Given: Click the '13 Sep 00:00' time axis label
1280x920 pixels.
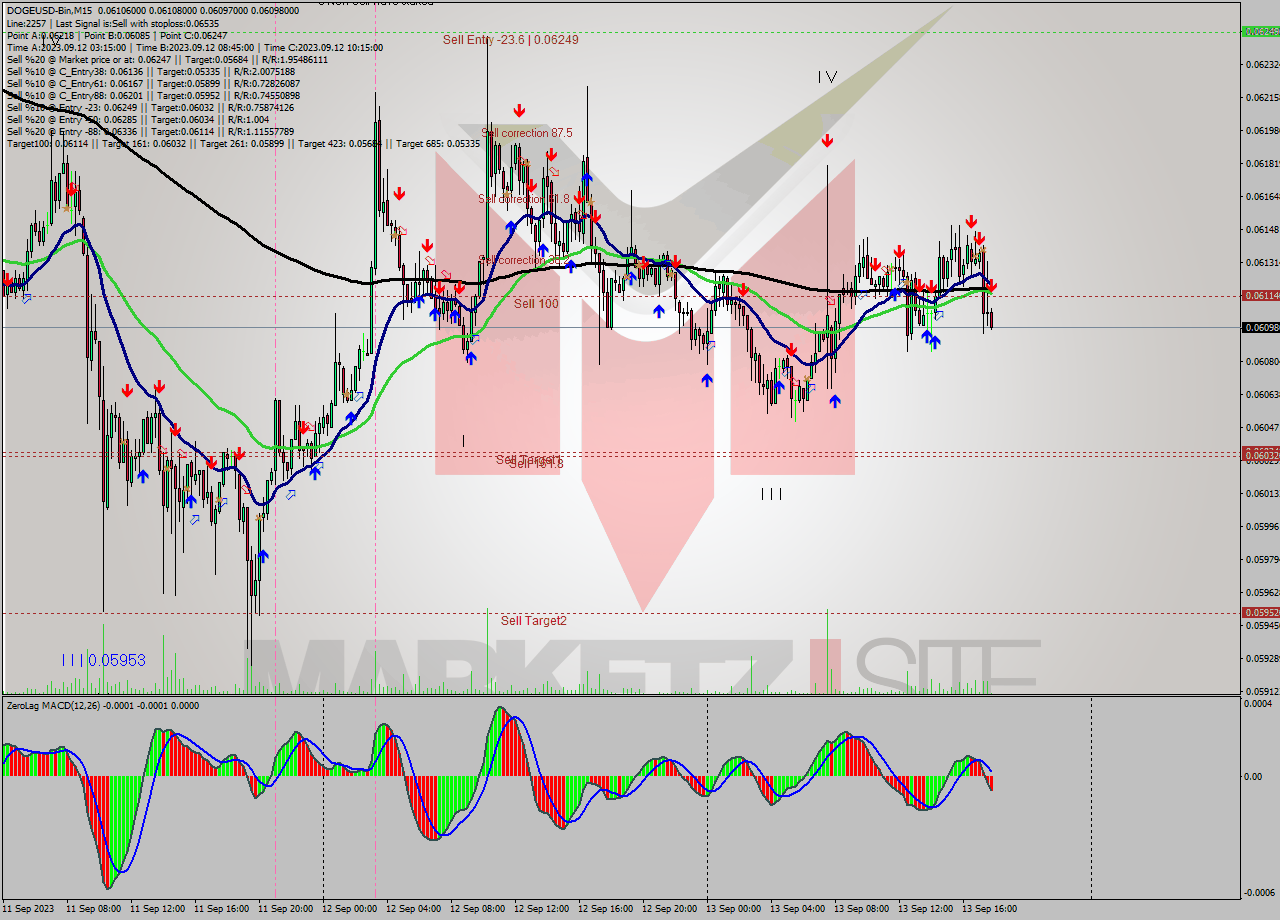Looking at the screenshot, I should tap(733, 909).
